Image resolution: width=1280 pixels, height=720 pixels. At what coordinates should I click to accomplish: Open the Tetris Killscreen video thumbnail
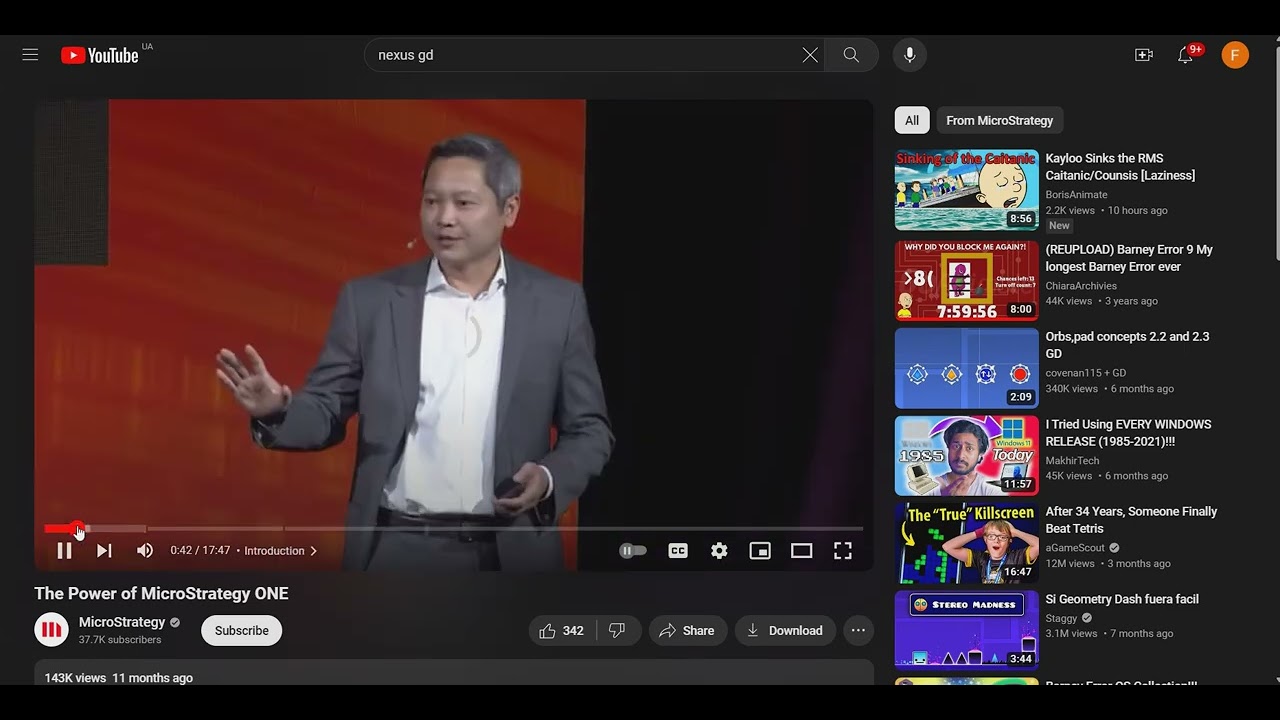pyautogui.click(x=967, y=543)
